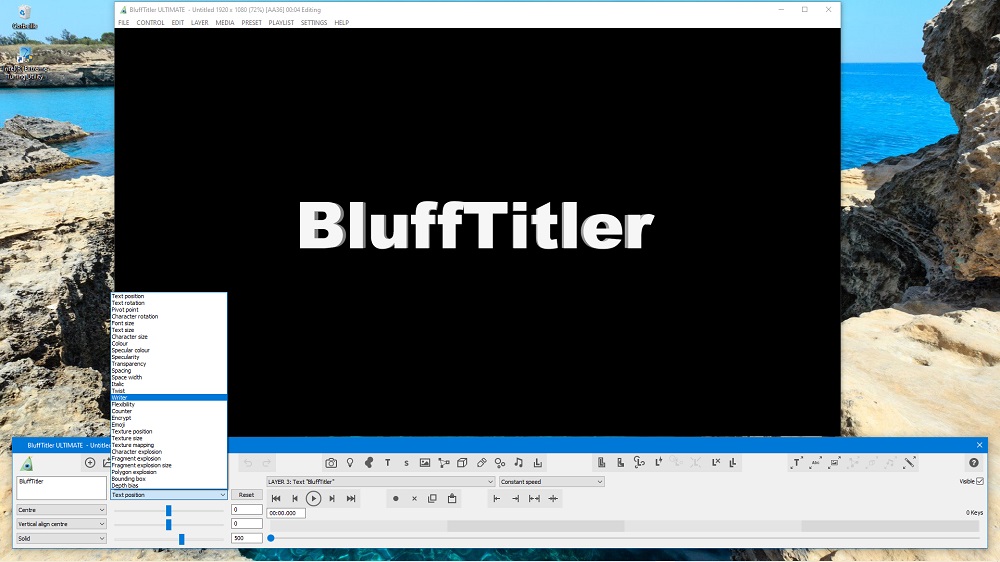Click the L icon with lightning bolt
1000x562 pixels.
coord(659,462)
